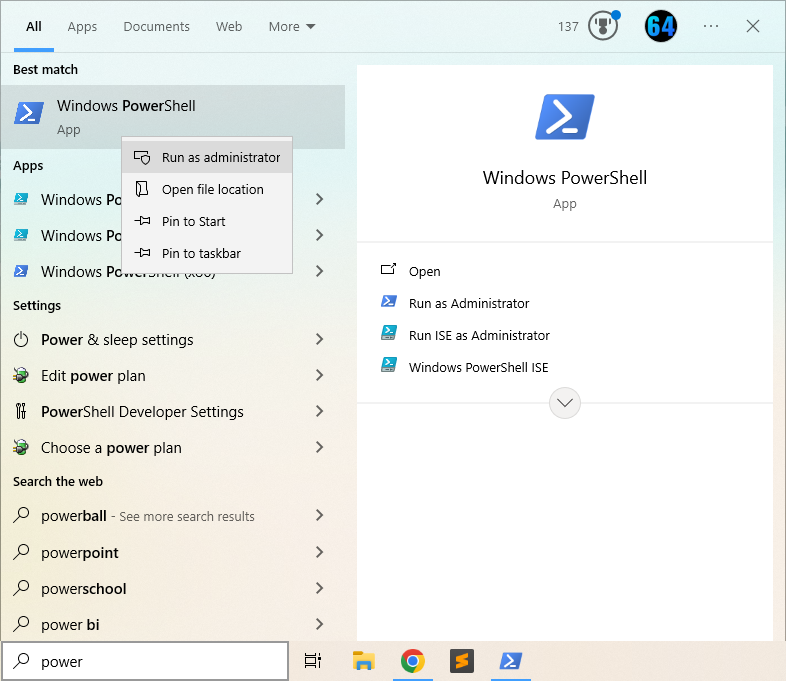The width and height of the screenshot is (786, 681).
Task: Expand the power bi web result arrow
Action: [x=319, y=624]
